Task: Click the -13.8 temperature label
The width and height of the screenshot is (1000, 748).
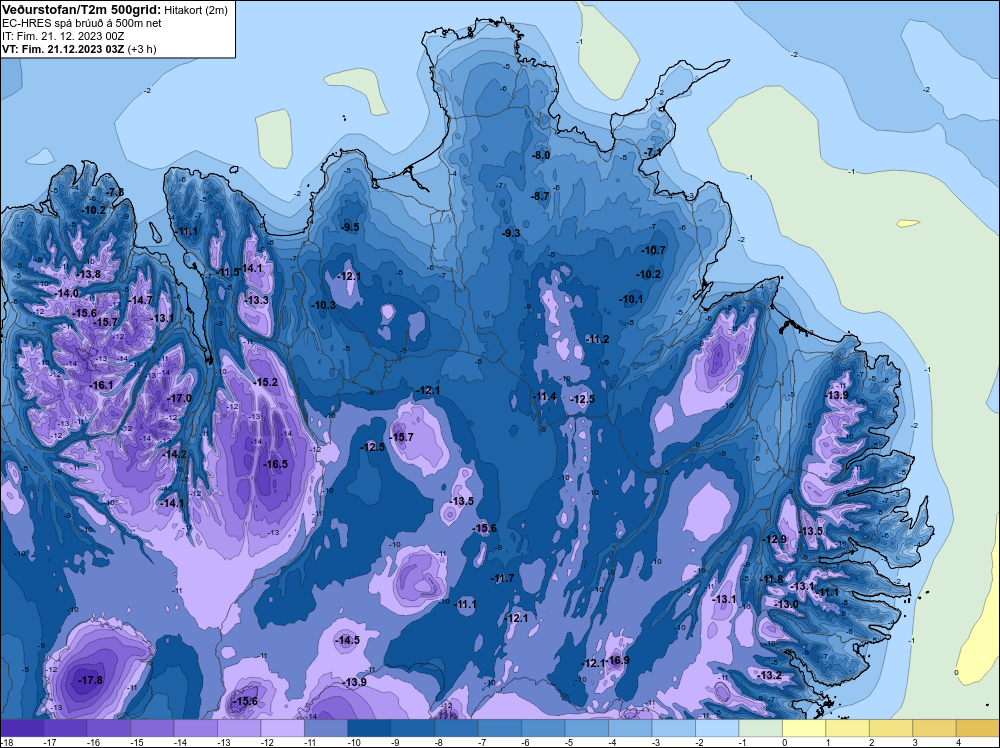Action: coord(88,275)
